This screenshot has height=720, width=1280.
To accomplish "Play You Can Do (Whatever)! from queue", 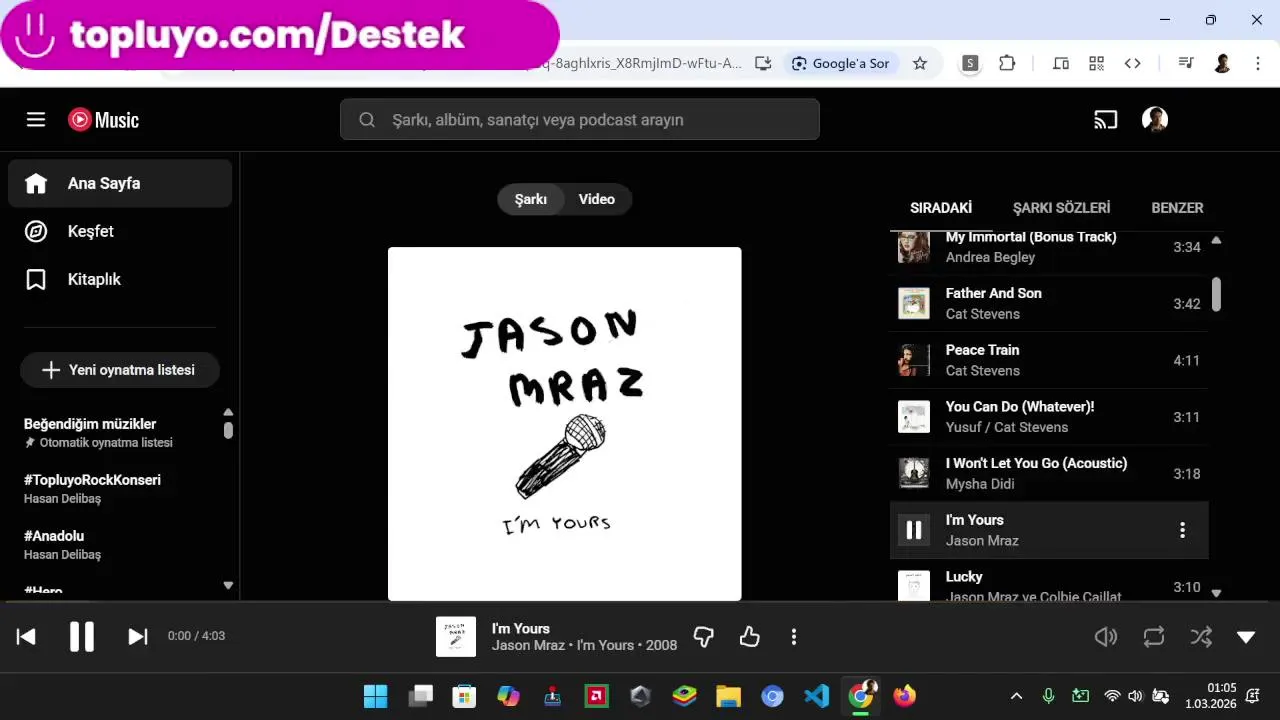I will 1049,417.
